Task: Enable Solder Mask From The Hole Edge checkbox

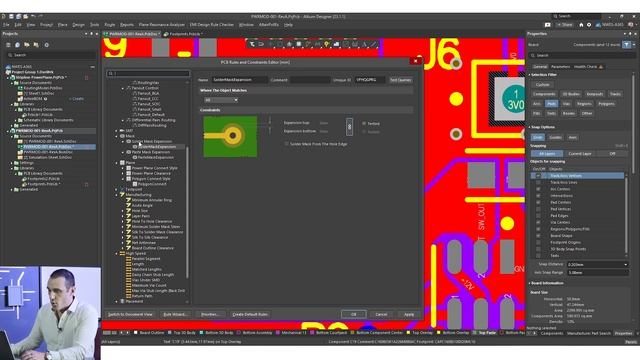Action: (287, 144)
